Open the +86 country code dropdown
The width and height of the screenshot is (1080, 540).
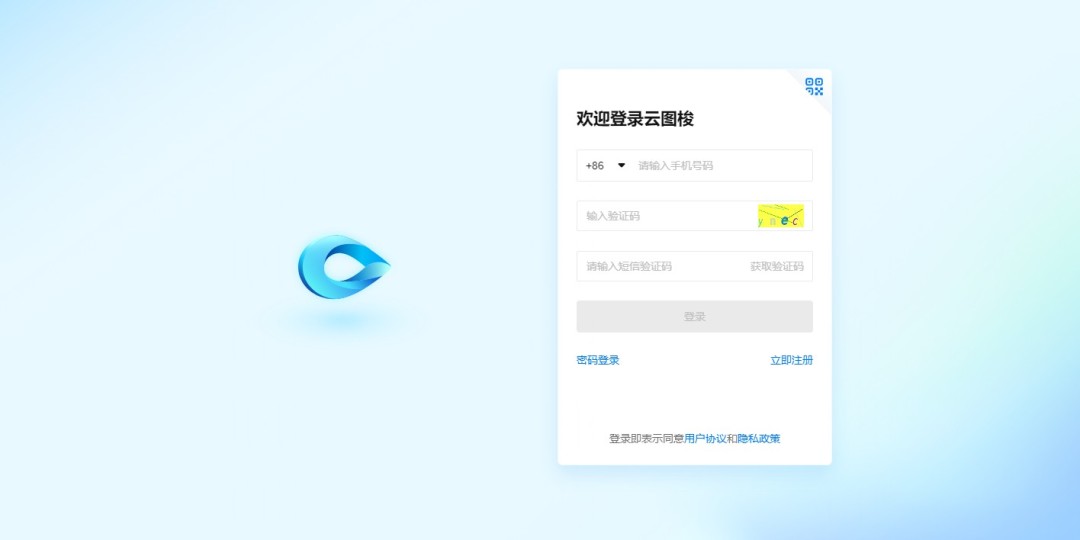(x=605, y=165)
